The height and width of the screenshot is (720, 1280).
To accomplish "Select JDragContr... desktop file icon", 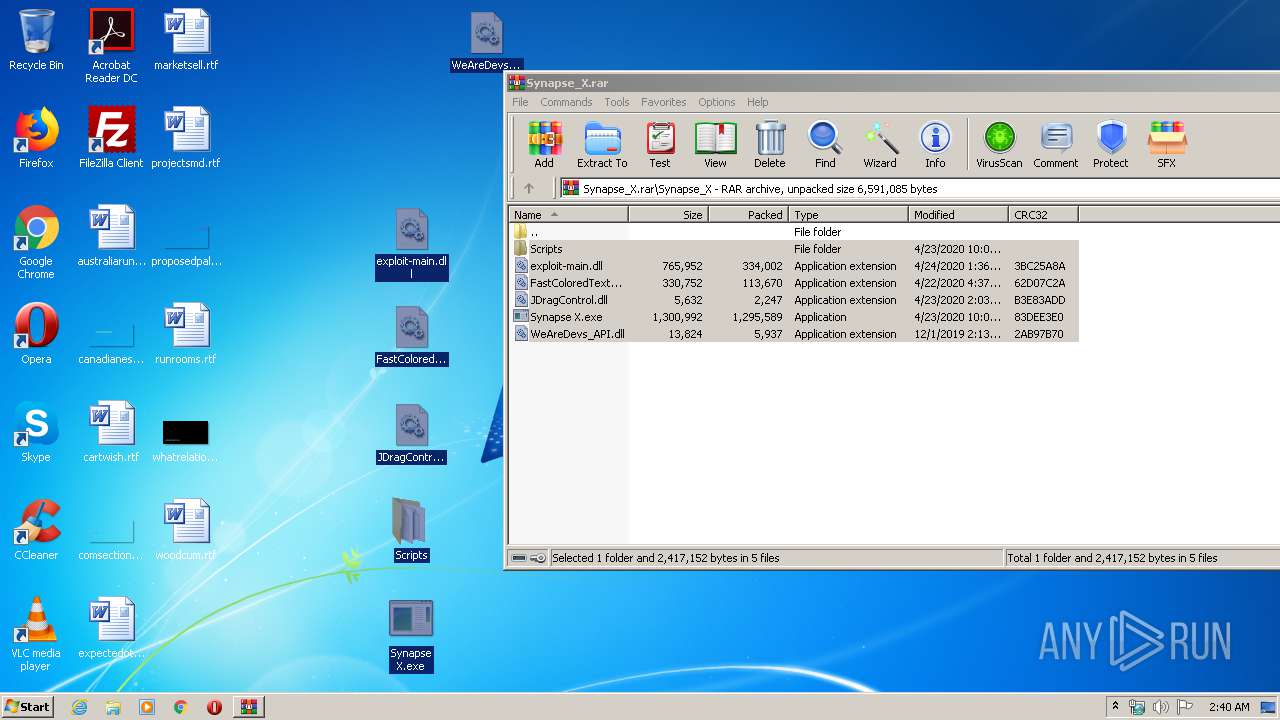I will click(411, 433).
